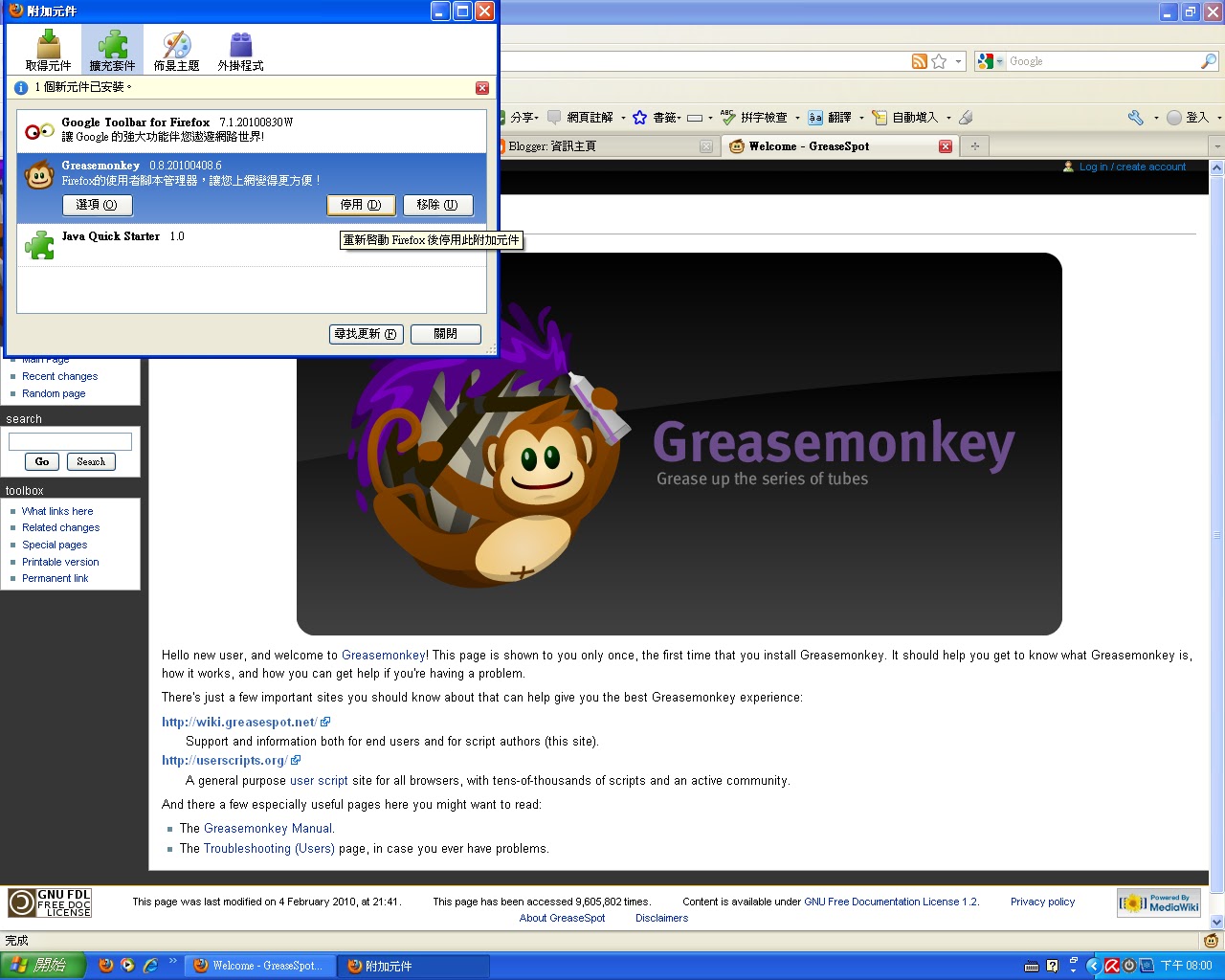Open the 佈景主題 (Themes) panel

coord(176,51)
